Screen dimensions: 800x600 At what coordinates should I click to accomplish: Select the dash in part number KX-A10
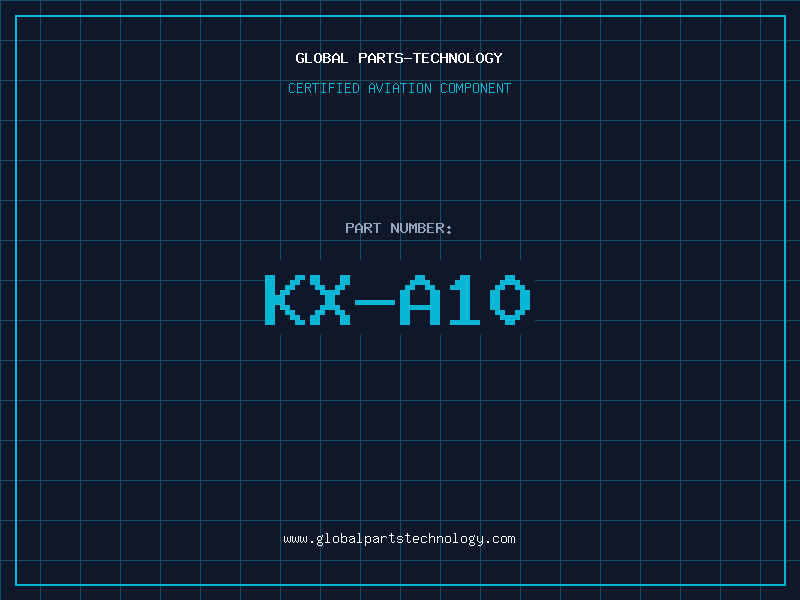pyautogui.click(x=375, y=302)
